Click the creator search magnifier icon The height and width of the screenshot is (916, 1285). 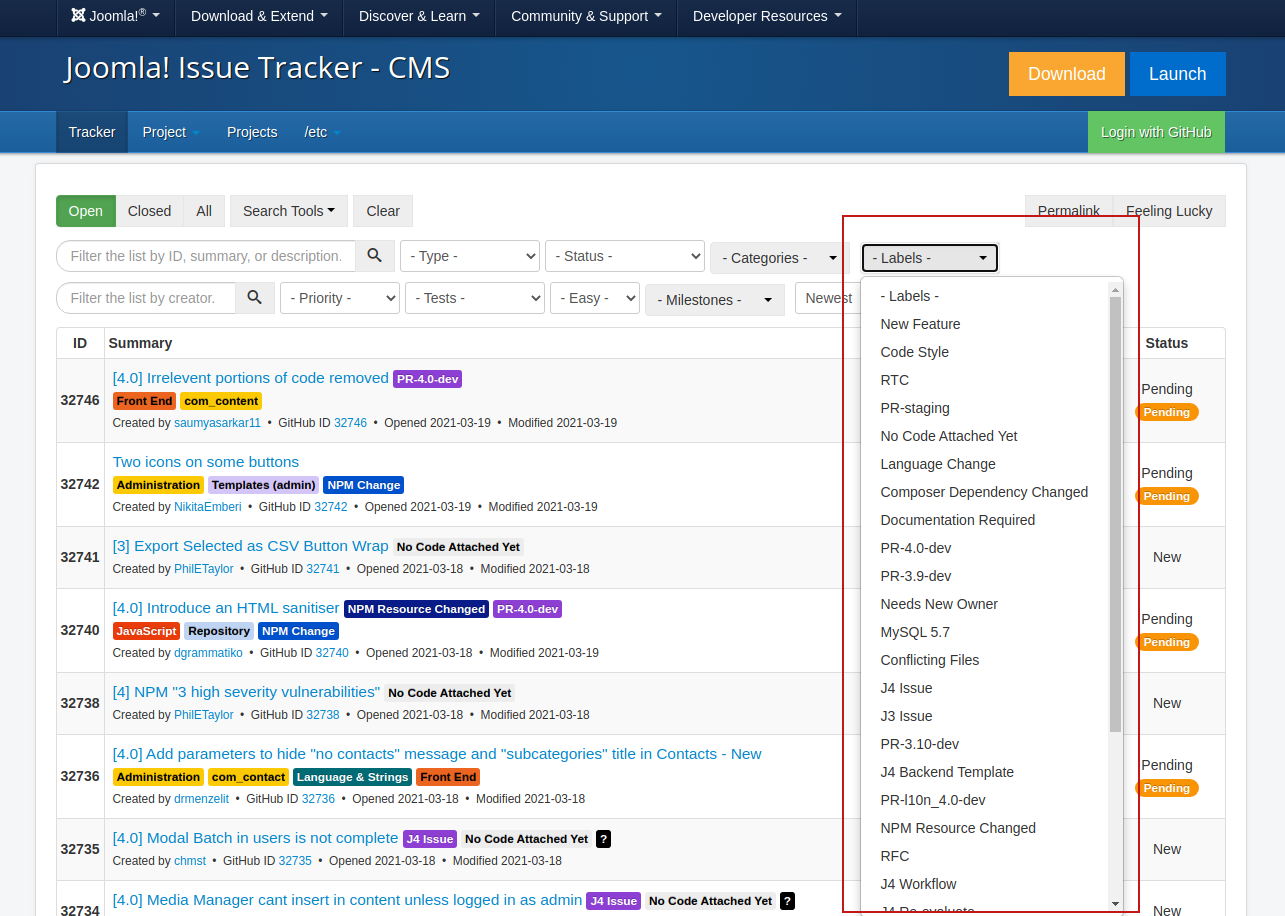[x=255, y=298]
